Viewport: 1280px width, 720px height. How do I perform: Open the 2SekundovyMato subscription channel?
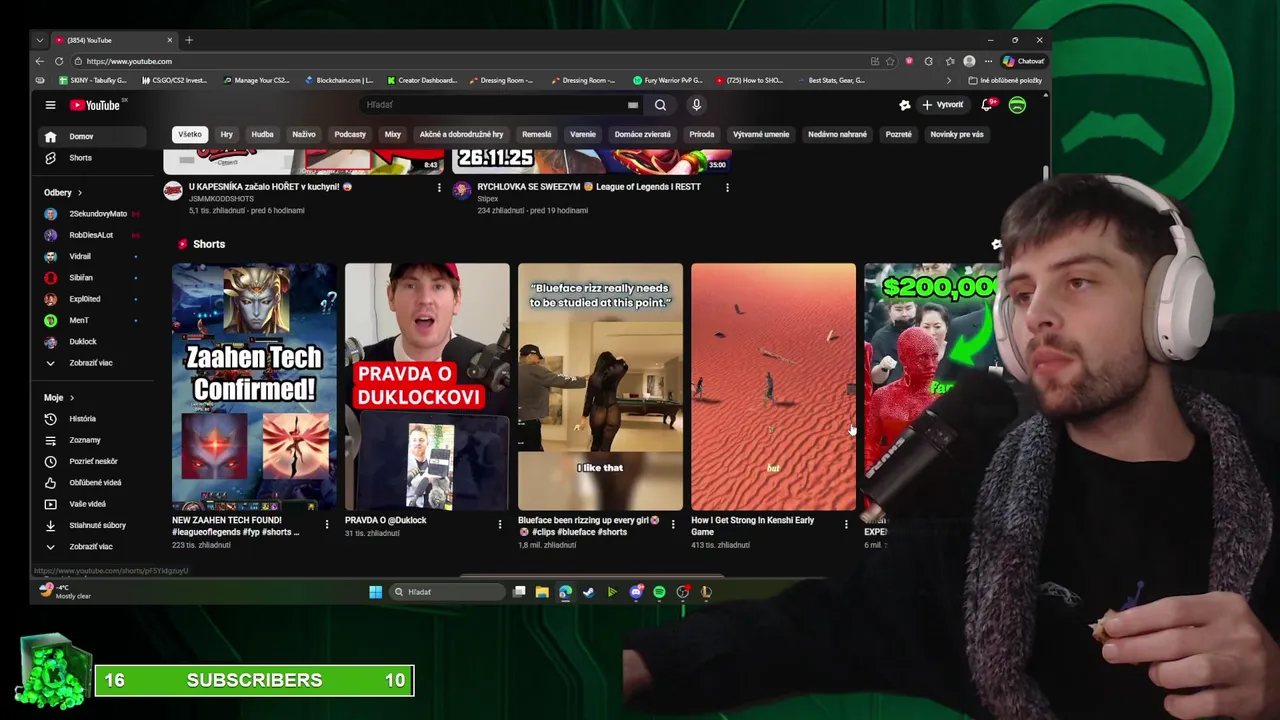90,214
